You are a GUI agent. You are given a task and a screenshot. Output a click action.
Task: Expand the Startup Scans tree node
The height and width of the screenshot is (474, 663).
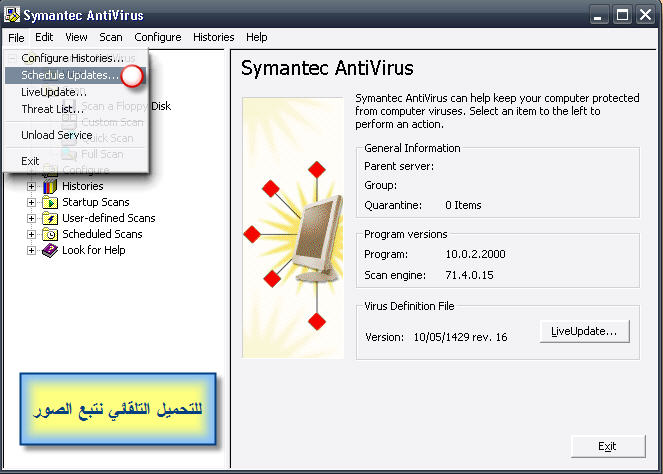tap(31, 202)
